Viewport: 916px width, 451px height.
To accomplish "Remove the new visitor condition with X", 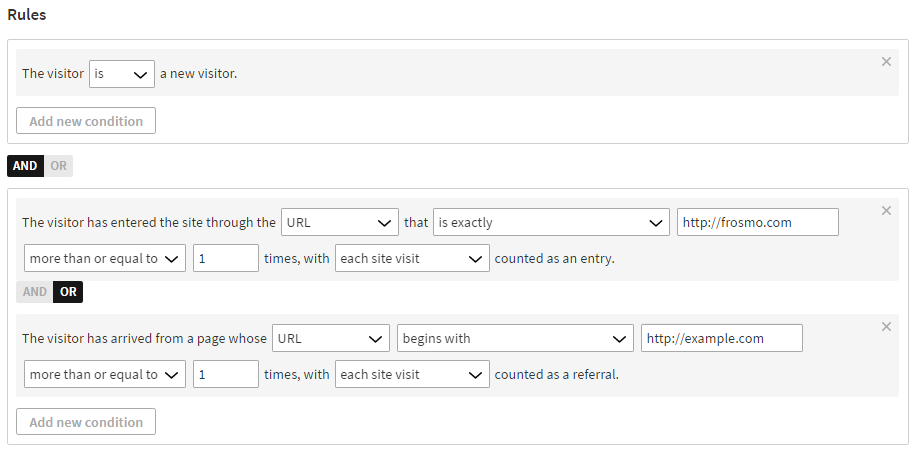I will [886, 62].
